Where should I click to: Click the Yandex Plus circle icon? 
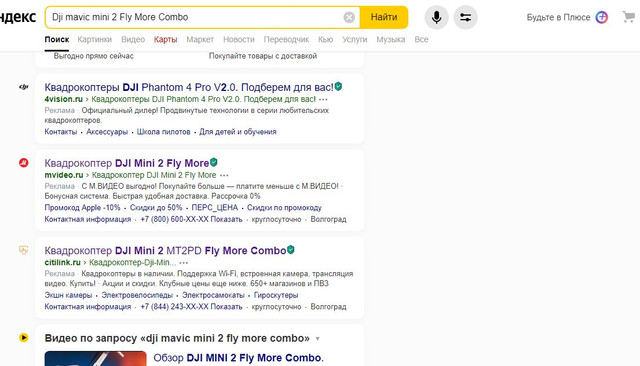tap(602, 17)
